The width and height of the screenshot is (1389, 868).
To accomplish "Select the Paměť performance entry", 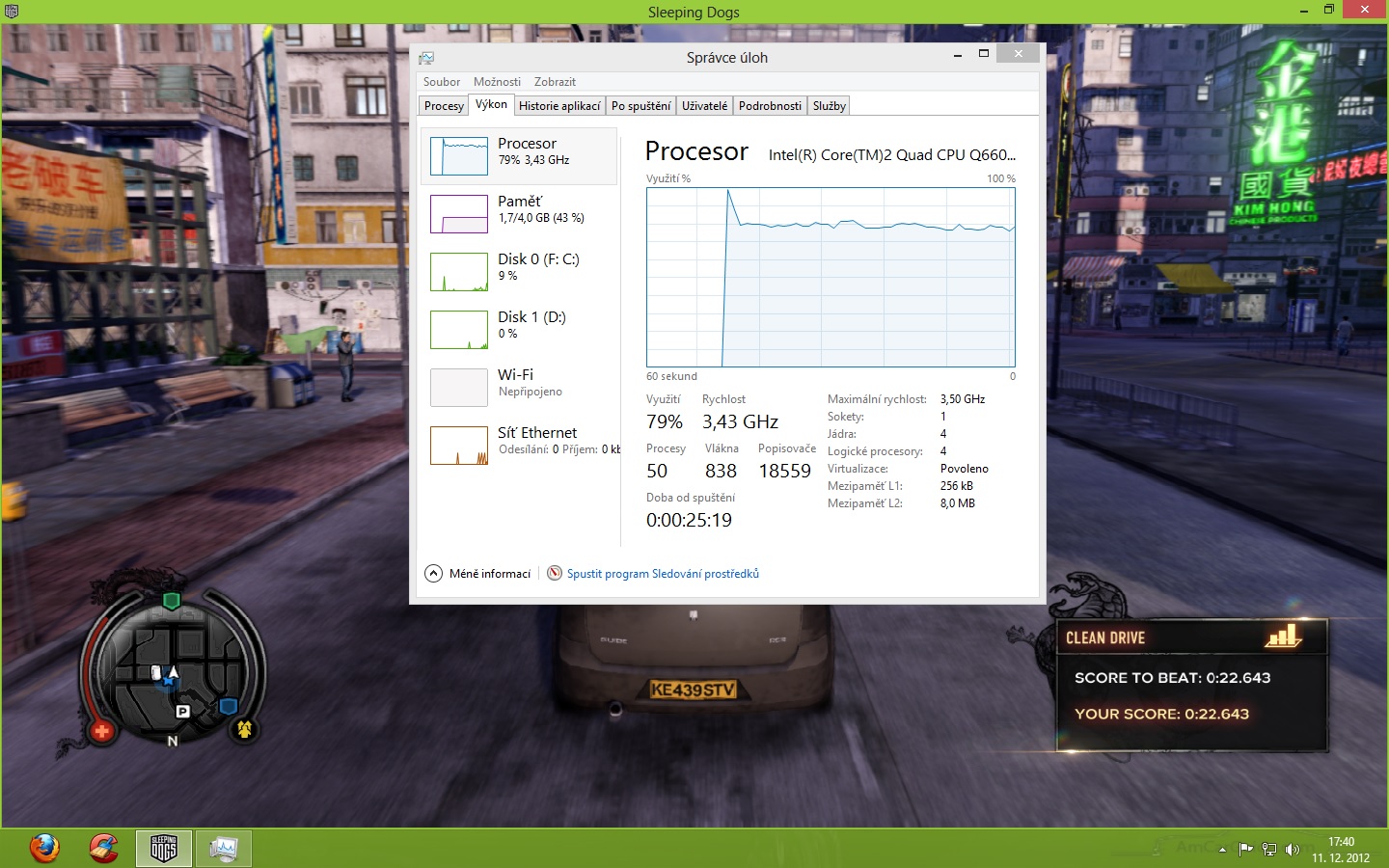I will pyautogui.click(x=519, y=214).
